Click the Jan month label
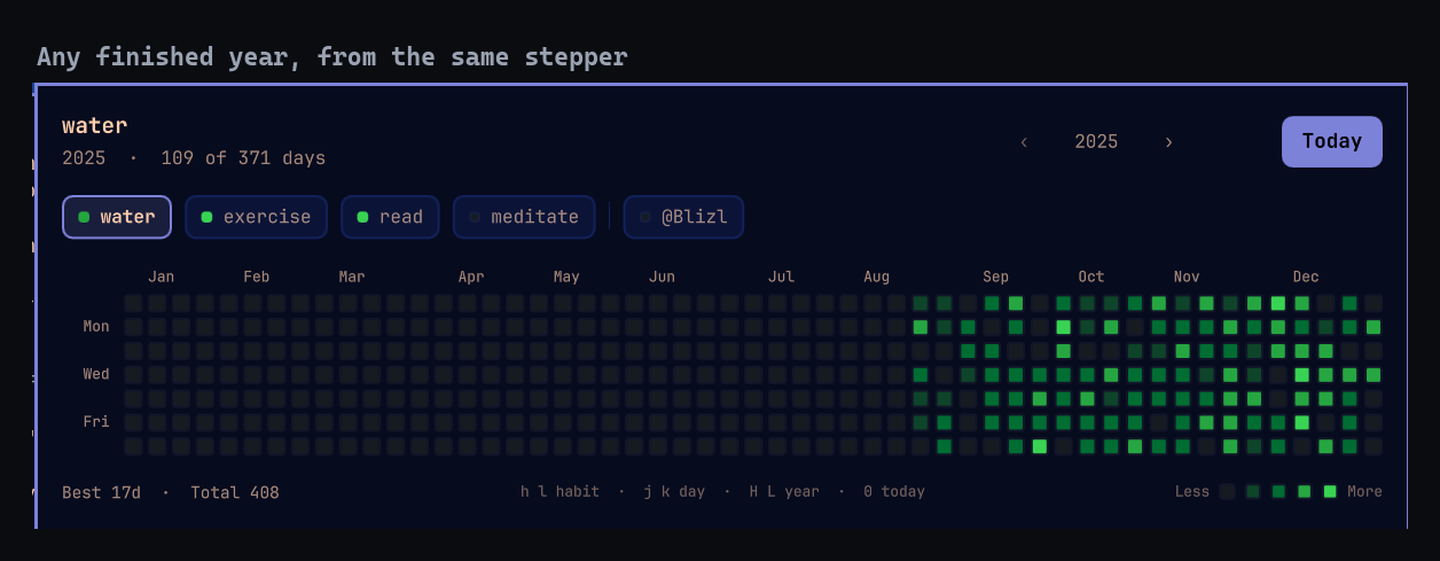This screenshot has height=561, width=1440. [161, 277]
